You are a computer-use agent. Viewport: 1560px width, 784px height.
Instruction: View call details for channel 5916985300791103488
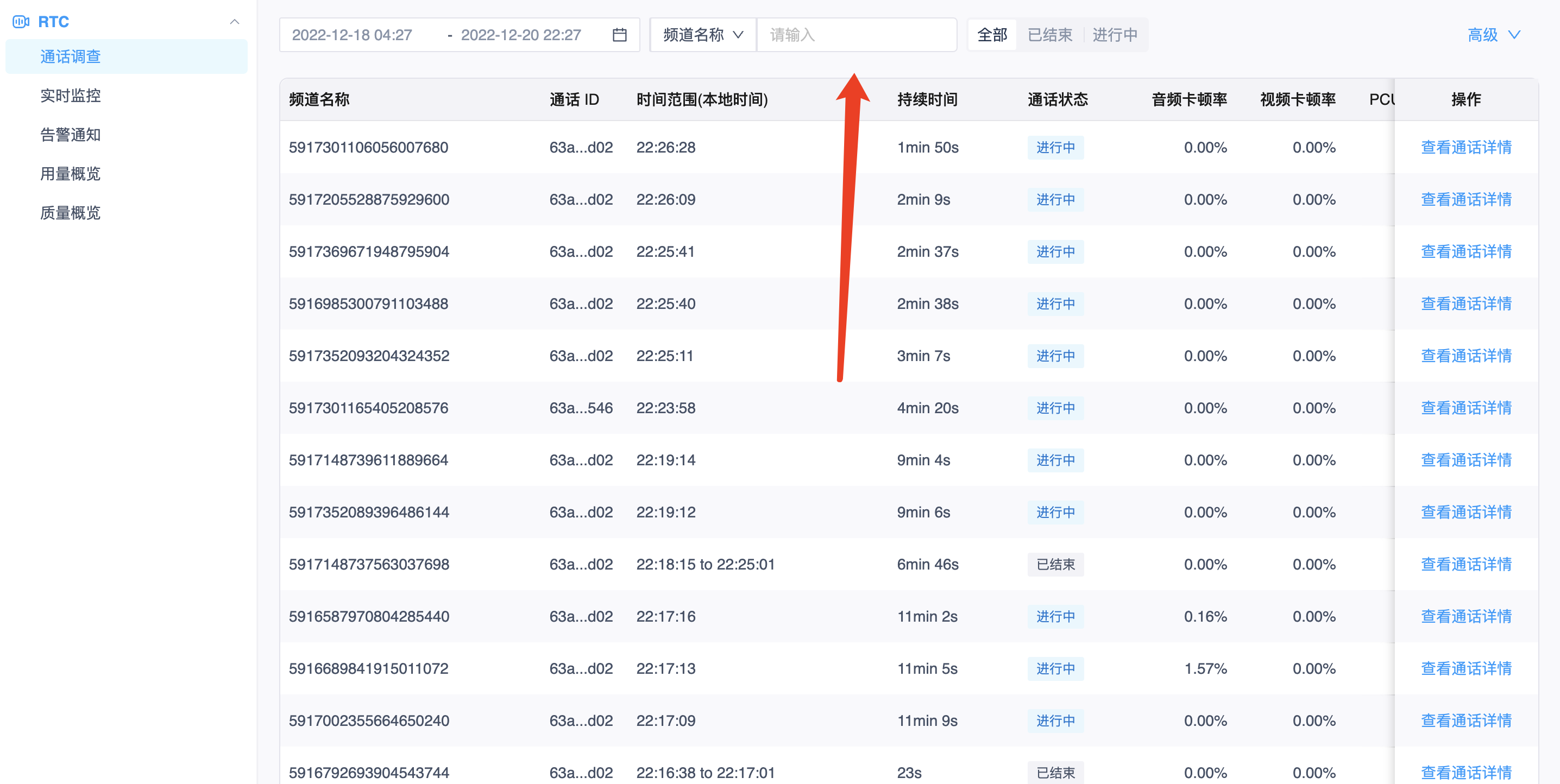click(x=1465, y=304)
